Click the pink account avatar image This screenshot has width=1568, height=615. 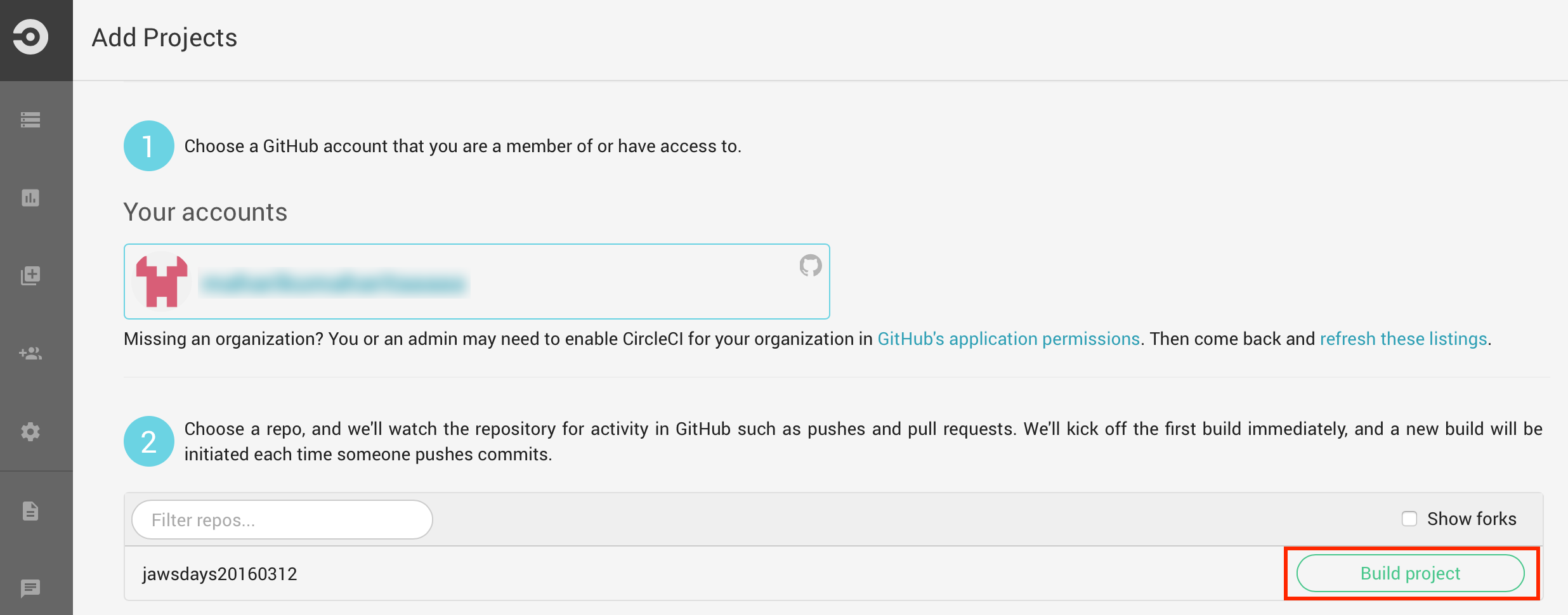pos(162,282)
